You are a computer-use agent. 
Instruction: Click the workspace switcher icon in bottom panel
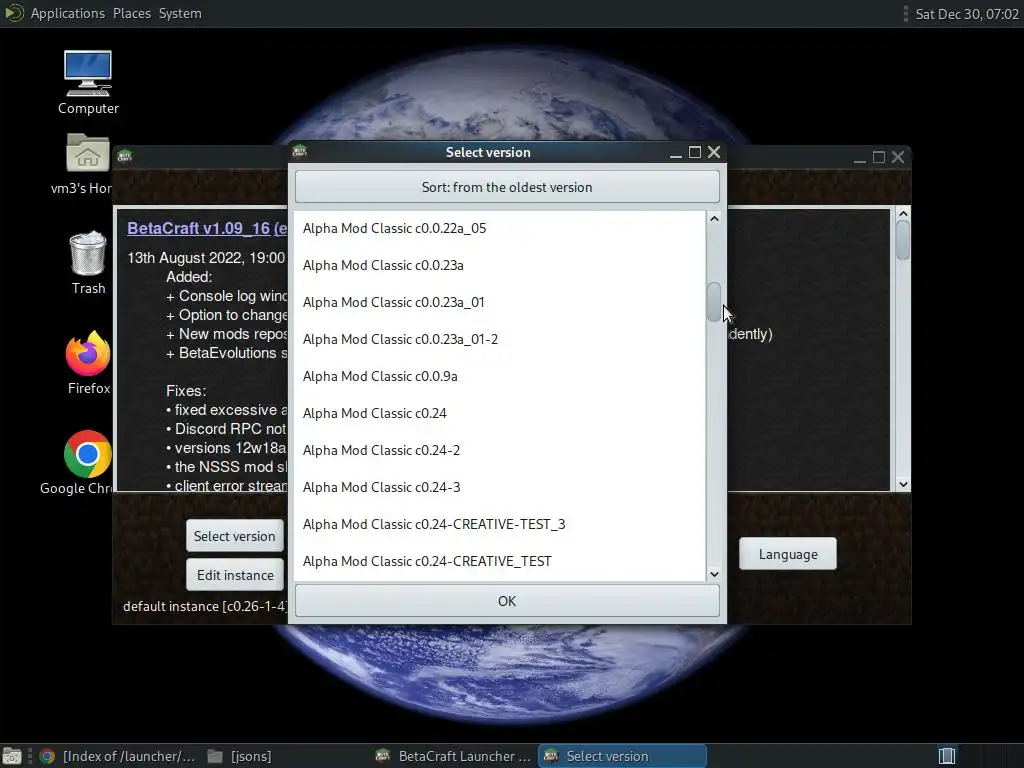(x=947, y=756)
